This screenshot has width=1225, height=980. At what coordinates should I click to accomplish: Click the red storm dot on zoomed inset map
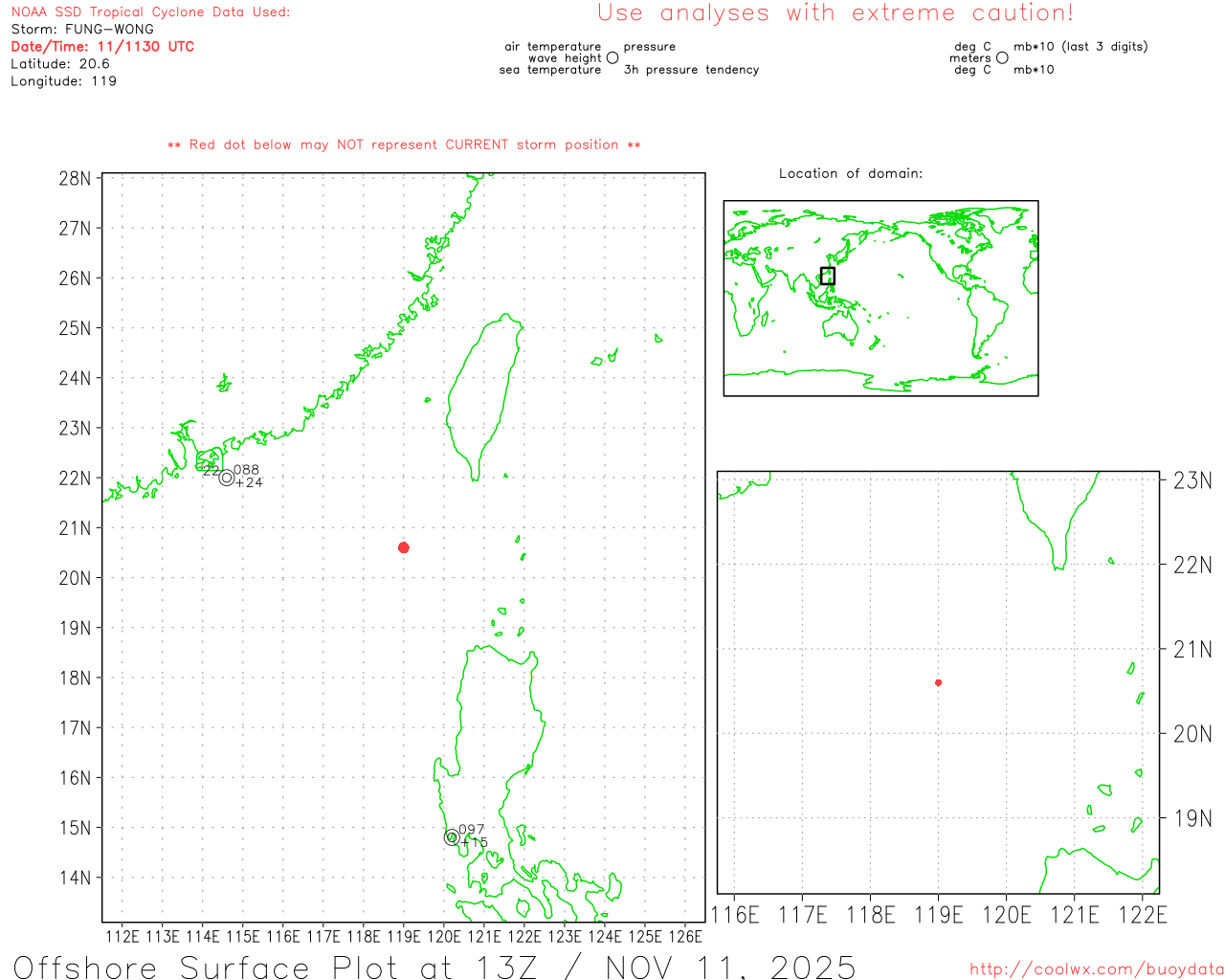[938, 682]
